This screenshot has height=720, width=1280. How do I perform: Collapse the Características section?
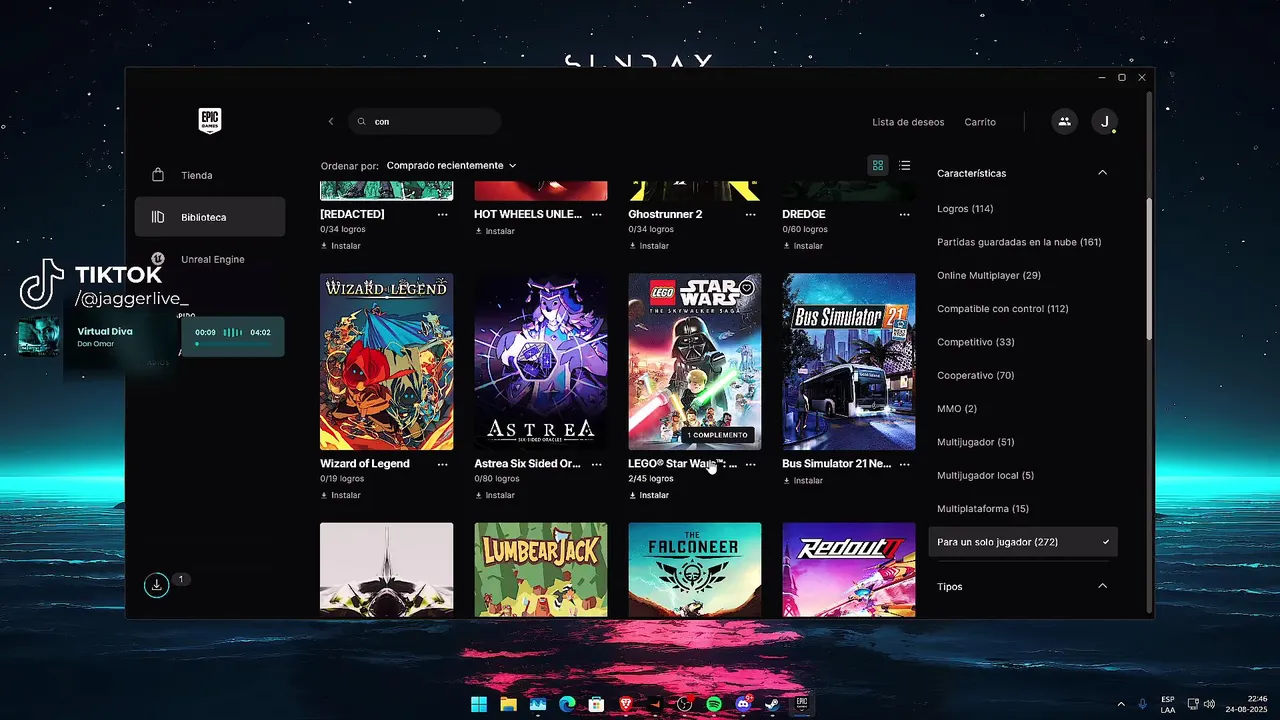[x=1102, y=173]
